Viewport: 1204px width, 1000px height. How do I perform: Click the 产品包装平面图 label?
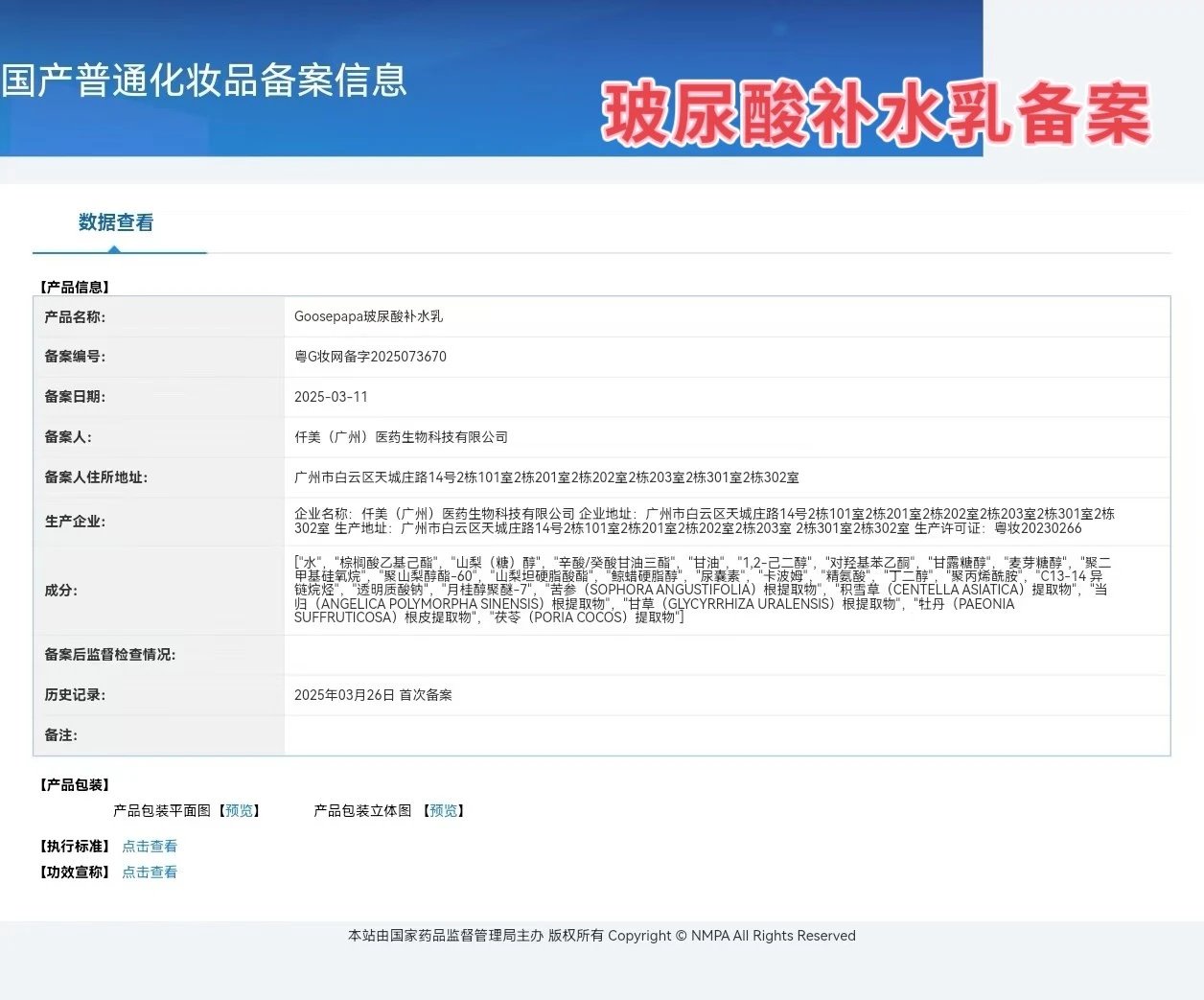coord(162,811)
